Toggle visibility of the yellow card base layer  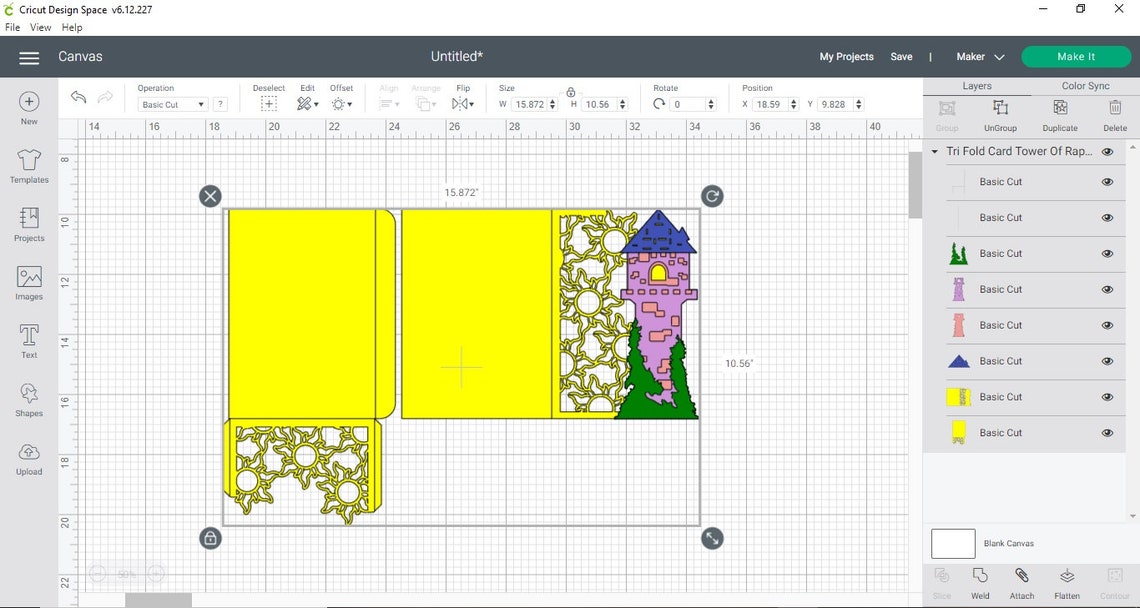click(1107, 432)
